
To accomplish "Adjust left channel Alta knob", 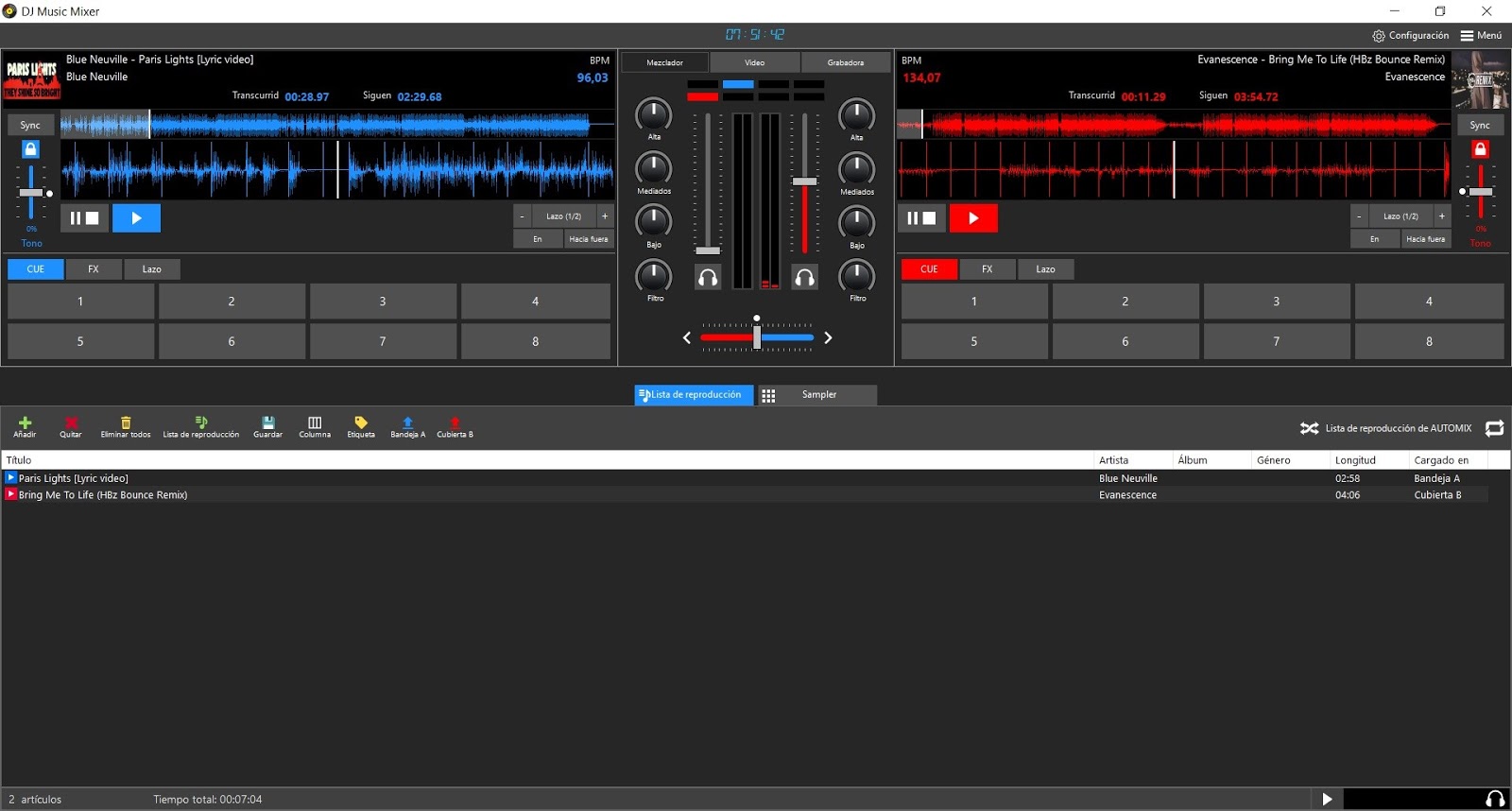I will point(654,114).
